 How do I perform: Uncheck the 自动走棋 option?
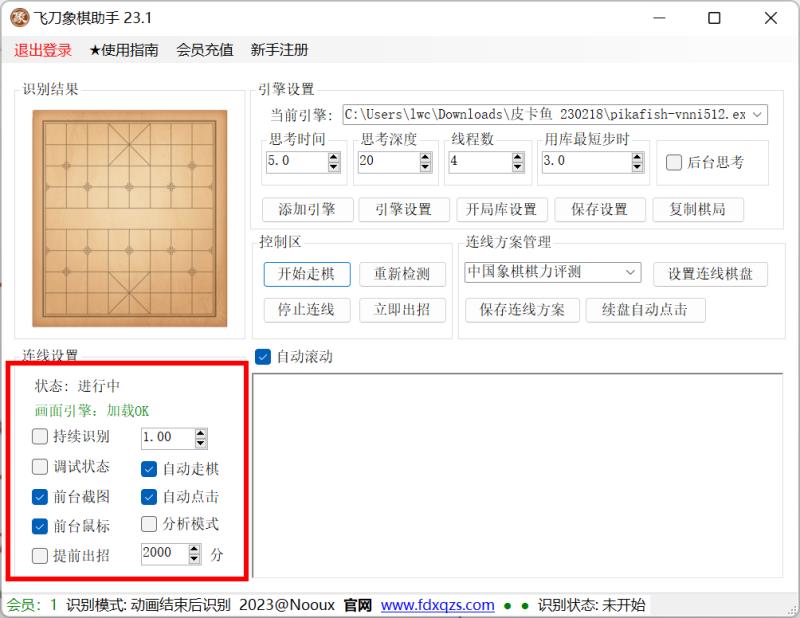[149, 468]
